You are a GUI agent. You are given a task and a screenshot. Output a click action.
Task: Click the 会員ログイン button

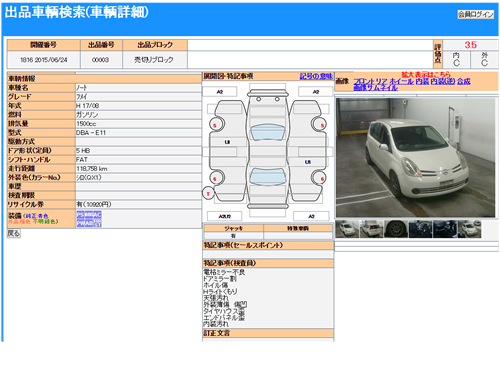[x=476, y=14]
